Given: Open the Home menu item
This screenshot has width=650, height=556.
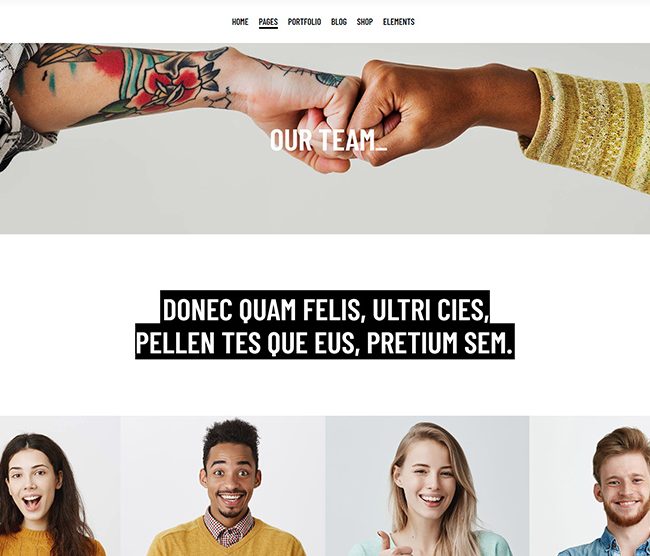Looking at the screenshot, I should pyautogui.click(x=240, y=22).
